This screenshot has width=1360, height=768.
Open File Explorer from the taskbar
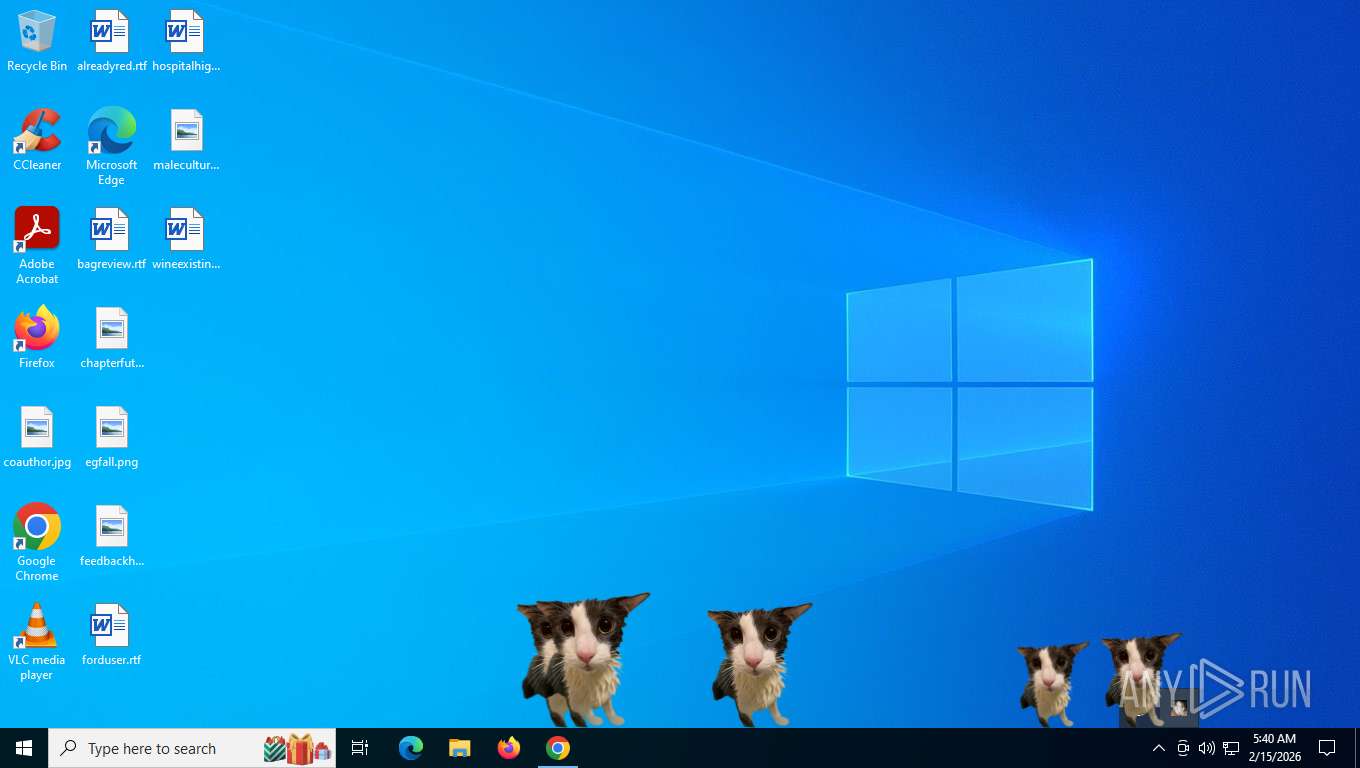(460, 748)
